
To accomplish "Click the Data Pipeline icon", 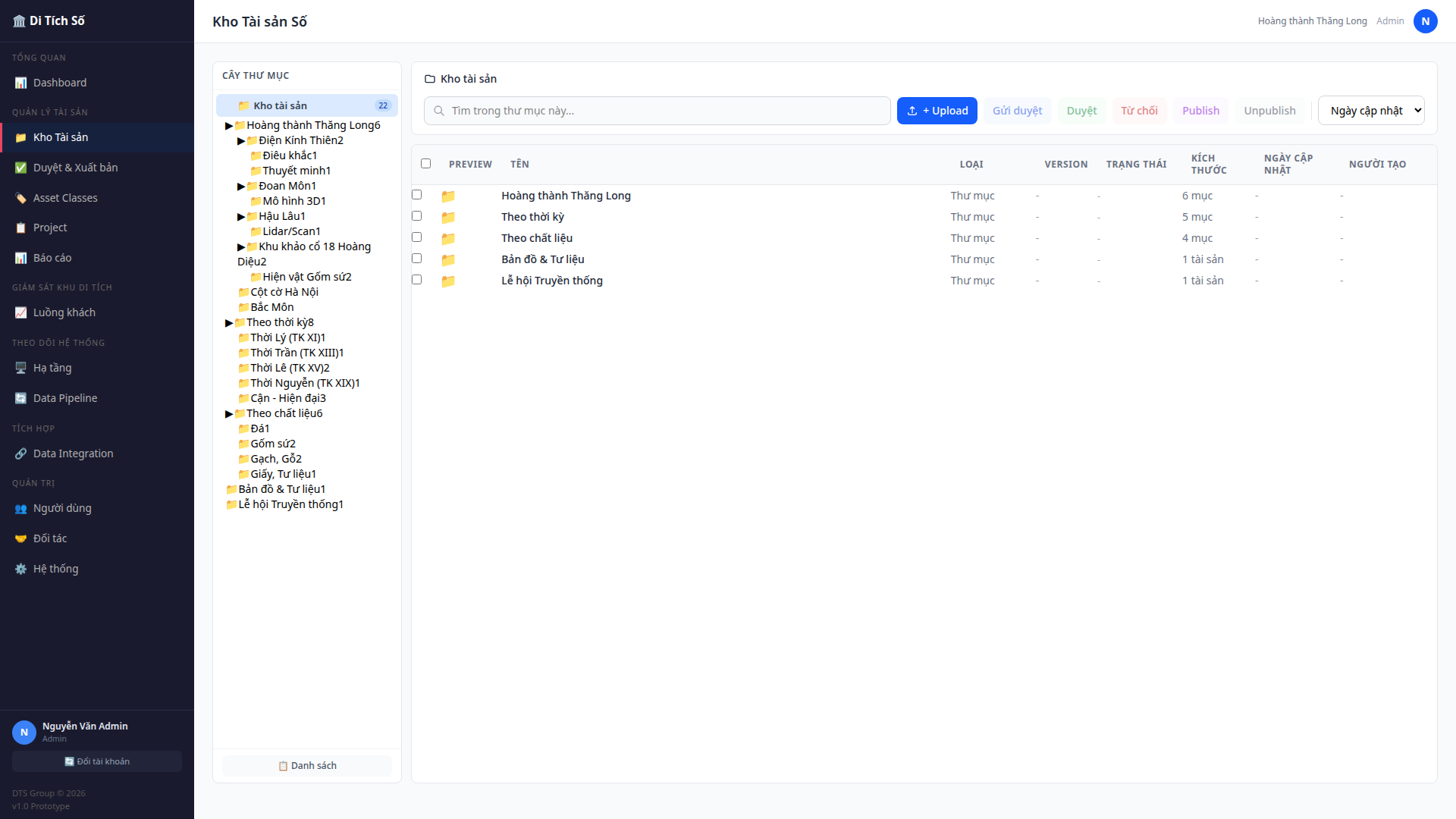I will coord(20,398).
